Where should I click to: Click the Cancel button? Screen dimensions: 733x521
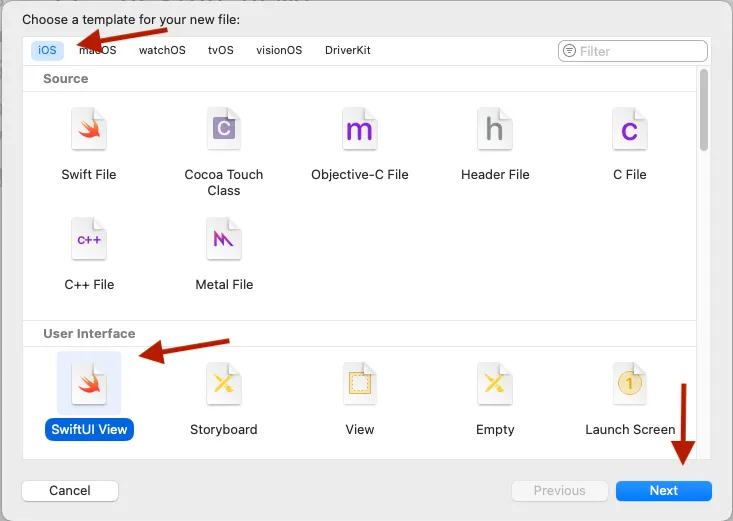(x=70, y=491)
